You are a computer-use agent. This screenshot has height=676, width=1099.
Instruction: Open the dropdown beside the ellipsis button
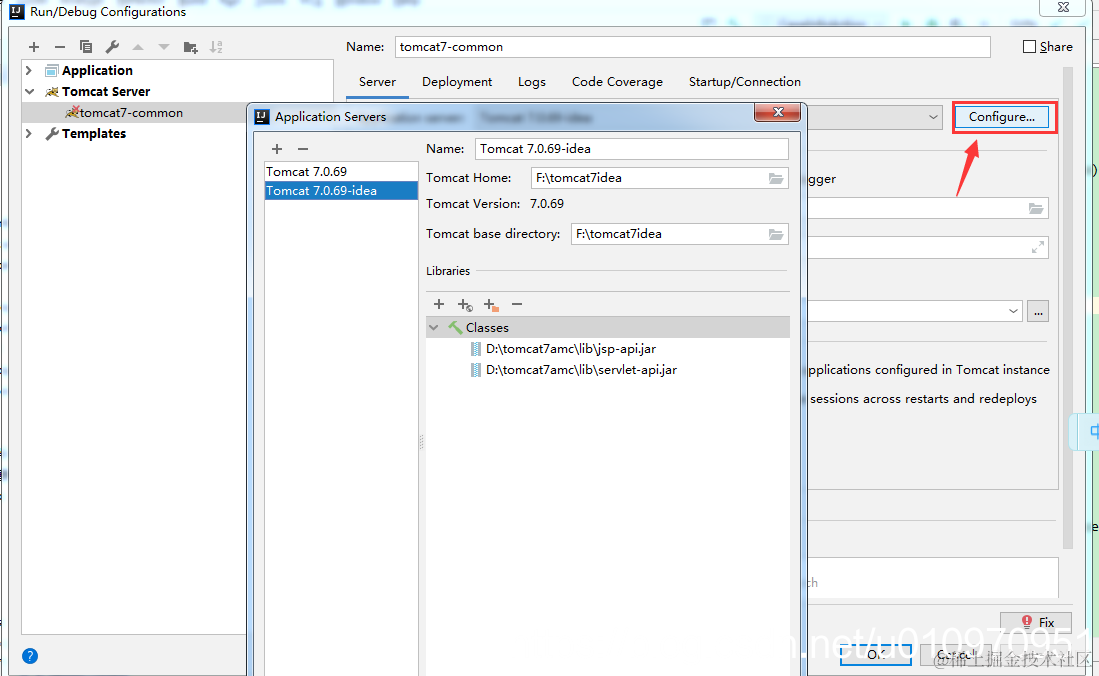pyautogui.click(x=1013, y=311)
